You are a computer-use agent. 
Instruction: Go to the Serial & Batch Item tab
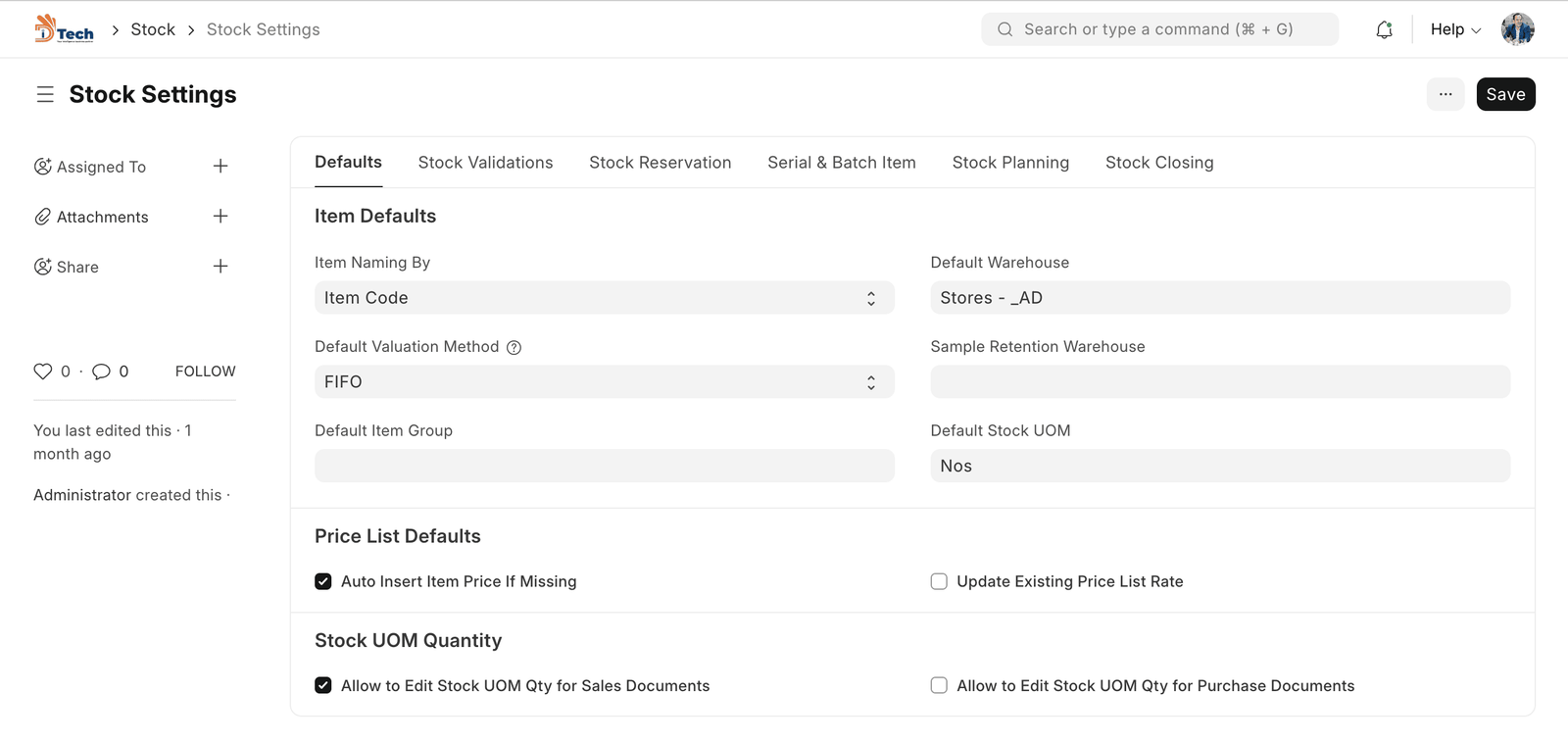point(841,163)
